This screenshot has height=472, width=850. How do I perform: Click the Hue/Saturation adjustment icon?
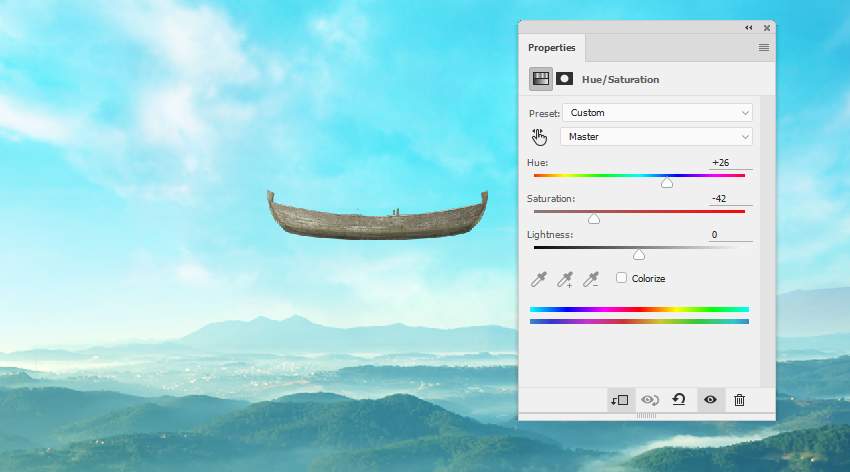(540, 79)
